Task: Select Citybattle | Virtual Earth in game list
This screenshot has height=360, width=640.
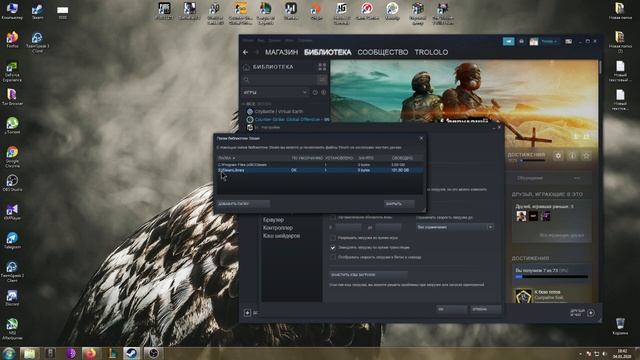Action: point(279,111)
